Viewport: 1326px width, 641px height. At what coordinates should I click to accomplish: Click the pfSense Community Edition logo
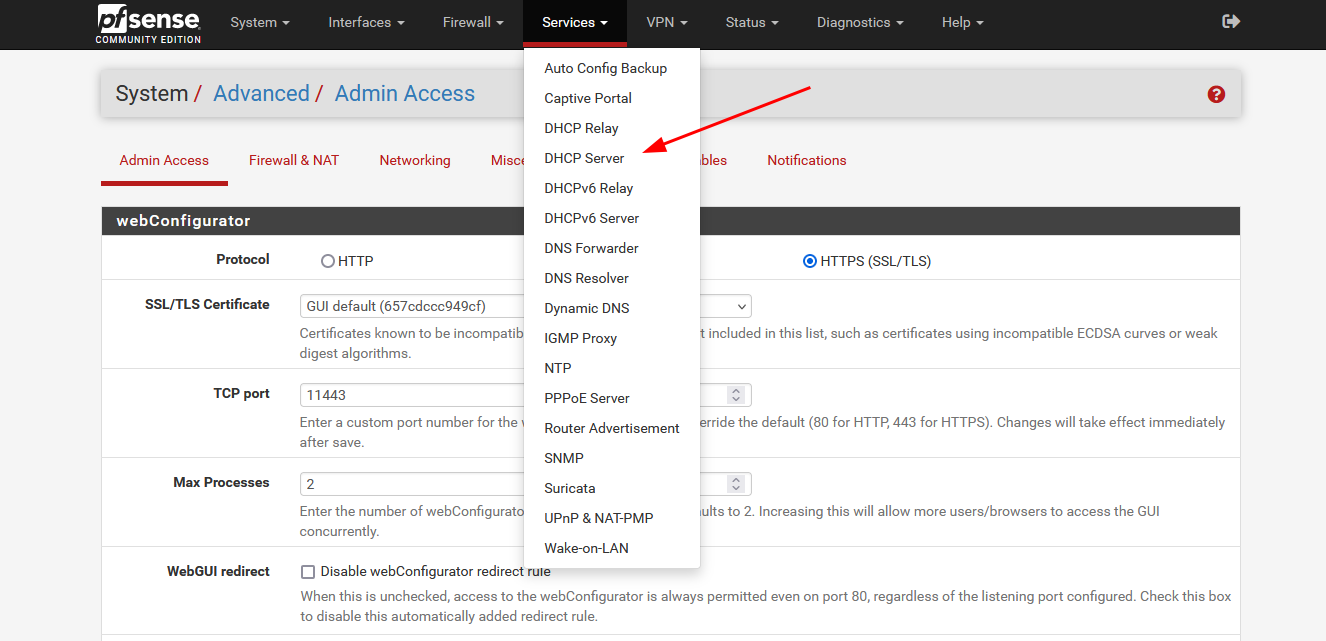point(148,24)
